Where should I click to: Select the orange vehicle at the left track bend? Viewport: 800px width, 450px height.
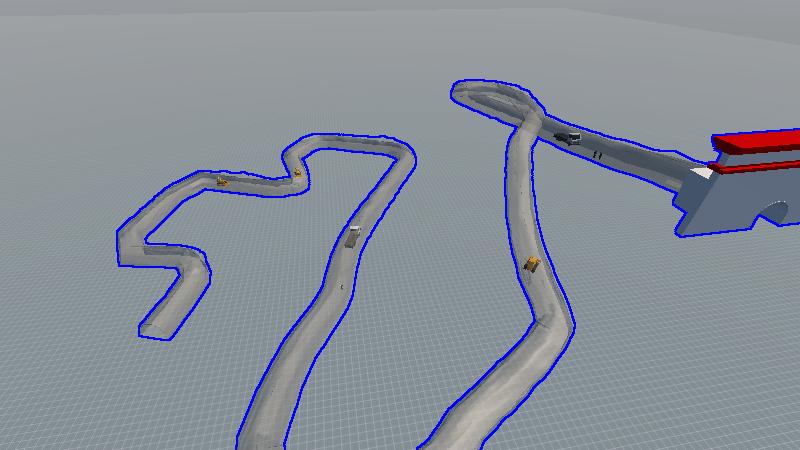(x=297, y=173)
